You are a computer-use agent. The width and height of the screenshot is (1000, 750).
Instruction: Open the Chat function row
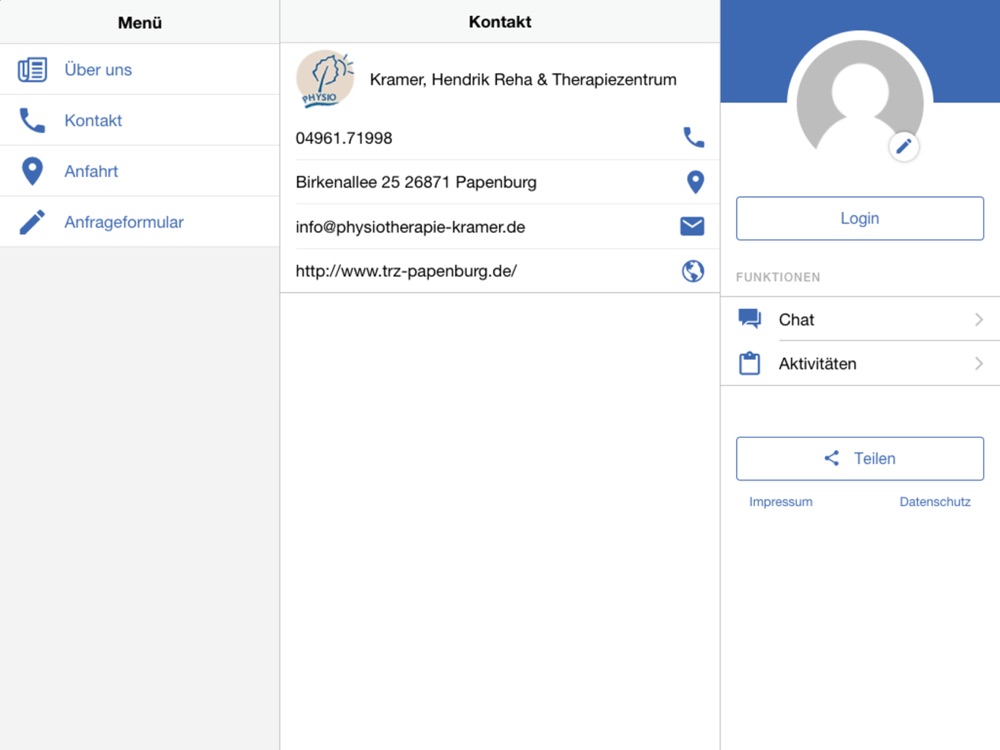860,319
